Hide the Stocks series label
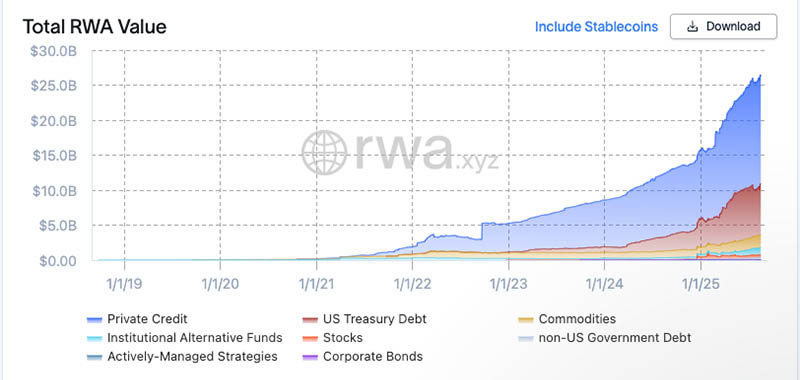 tap(343, 338)
